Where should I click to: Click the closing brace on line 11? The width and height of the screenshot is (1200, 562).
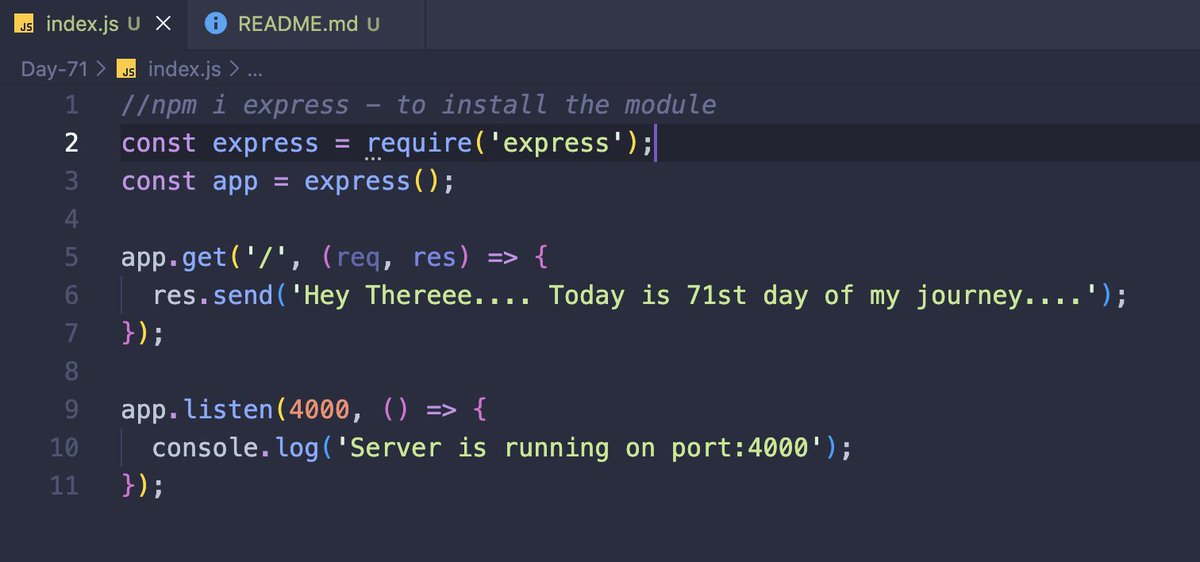point(128,485)
